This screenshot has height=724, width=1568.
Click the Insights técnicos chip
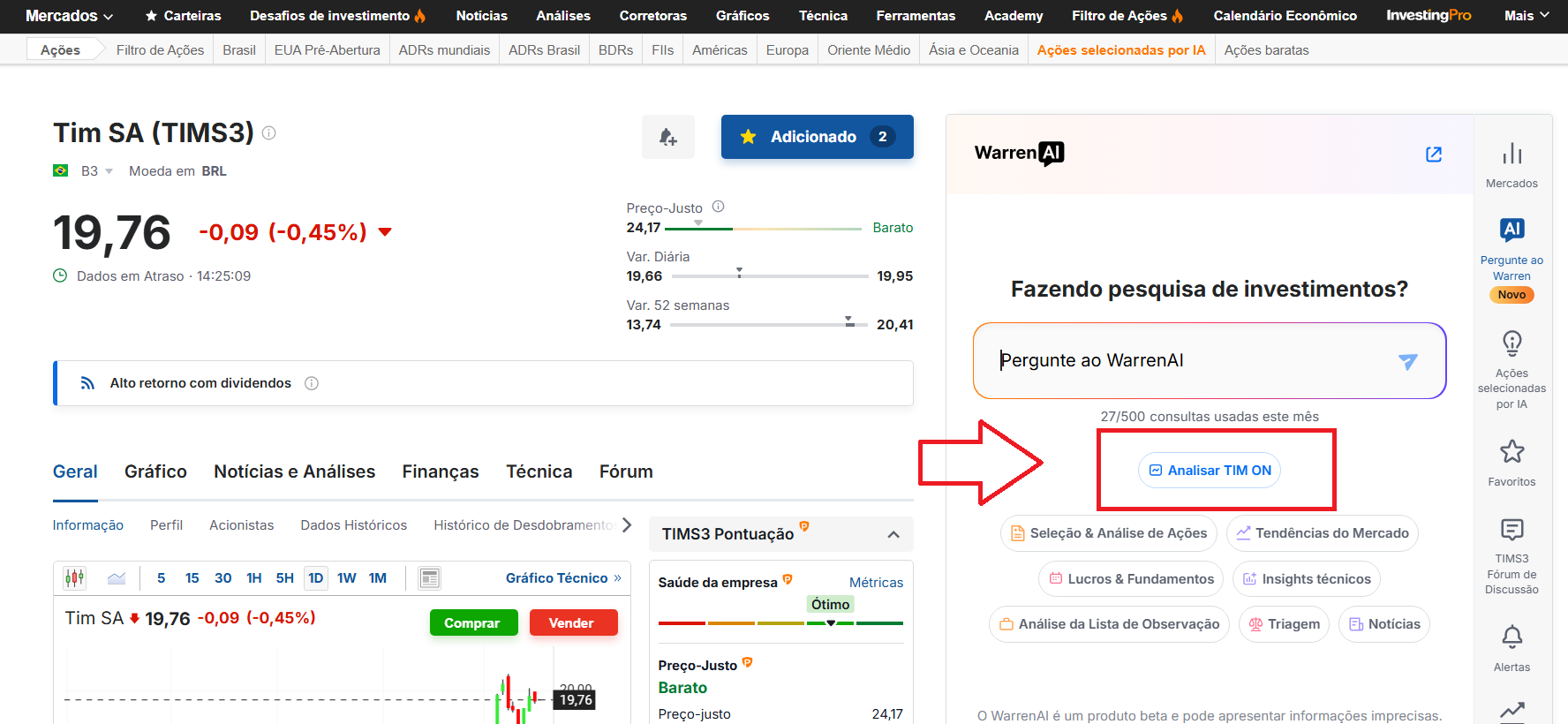tap(1307, 579)
